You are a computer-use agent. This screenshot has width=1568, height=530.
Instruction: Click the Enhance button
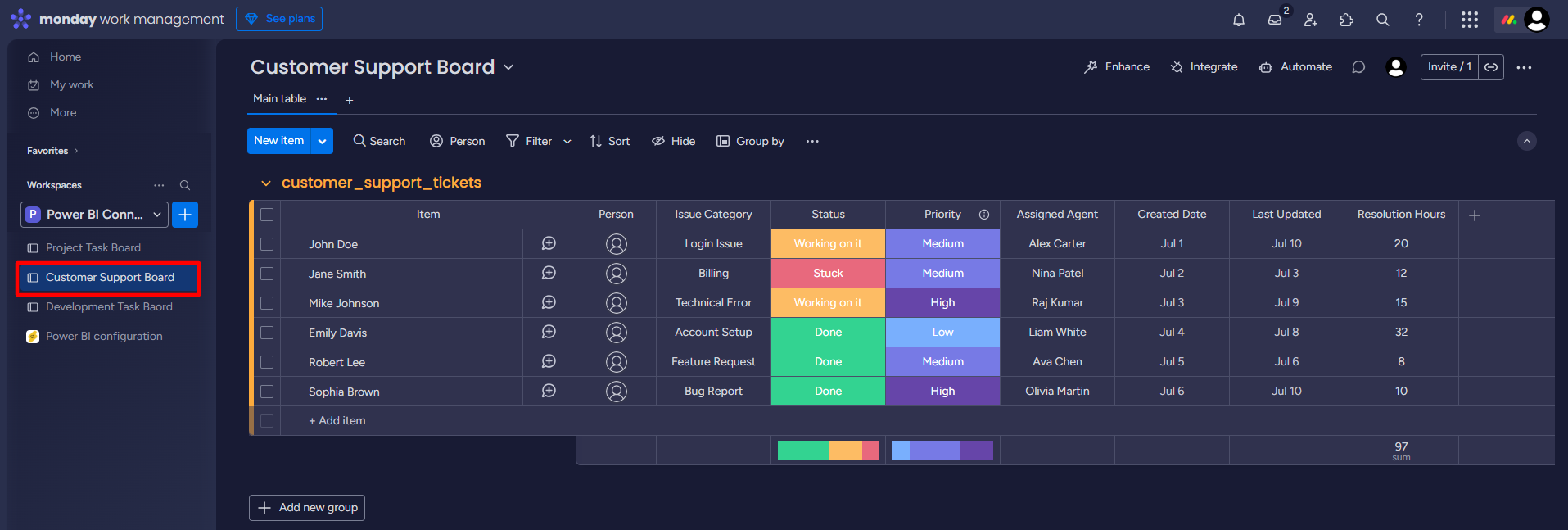[x=1117, y=67]
